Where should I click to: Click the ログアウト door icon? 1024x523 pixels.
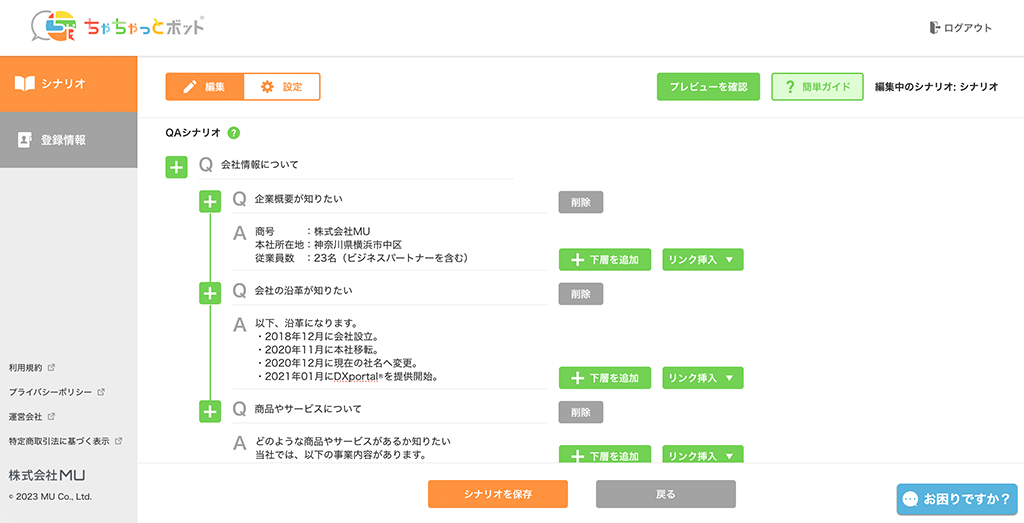pyautogui.click(x=934, y=28)
